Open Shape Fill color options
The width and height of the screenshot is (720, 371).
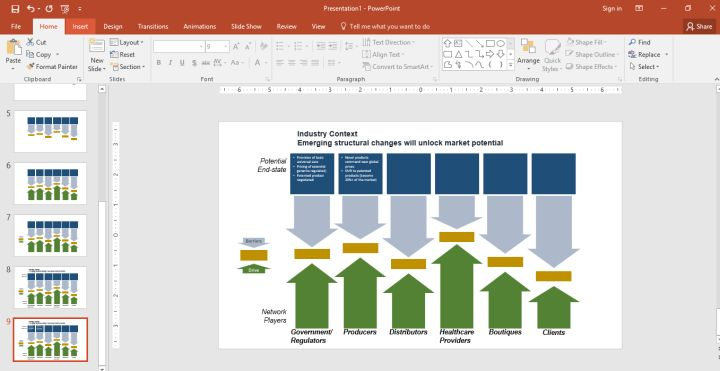click(x=585, y=42)
